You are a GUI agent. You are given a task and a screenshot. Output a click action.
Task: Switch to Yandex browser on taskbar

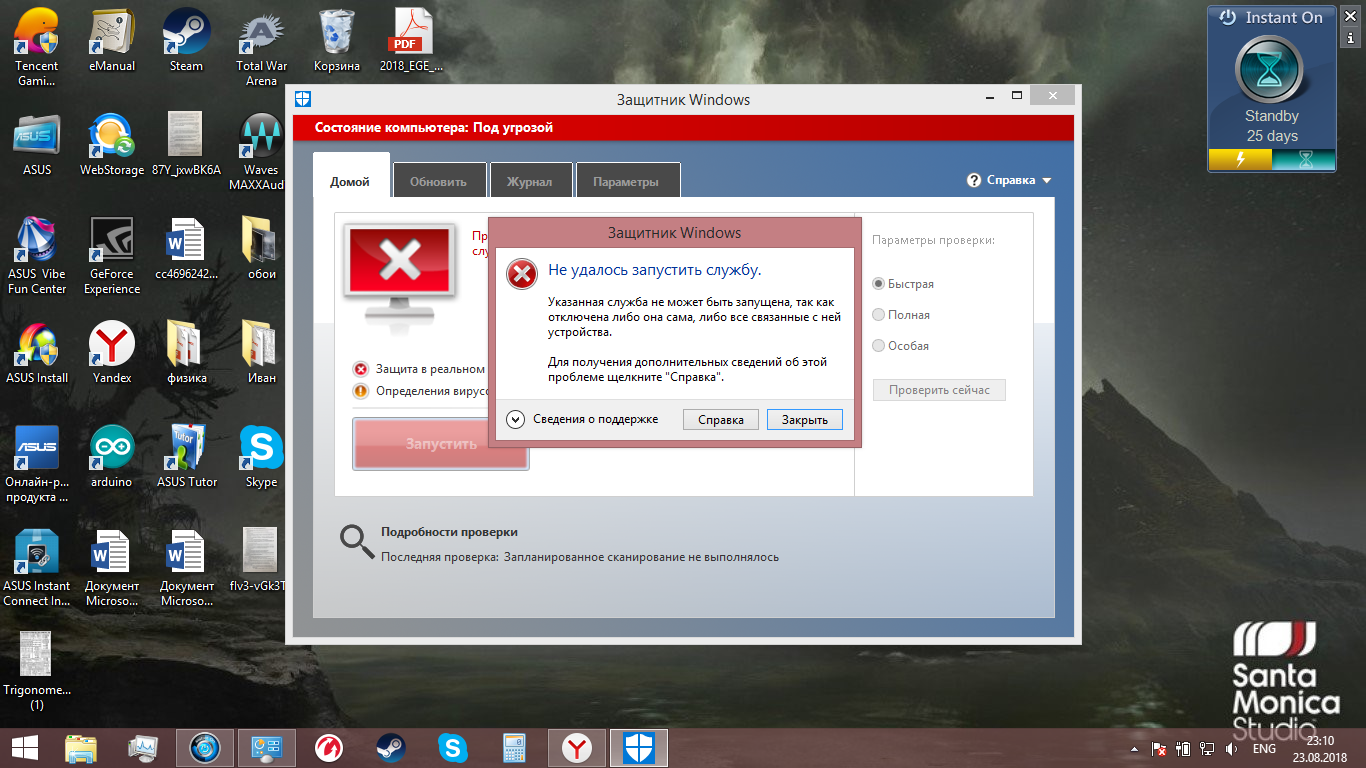[576, 748]
